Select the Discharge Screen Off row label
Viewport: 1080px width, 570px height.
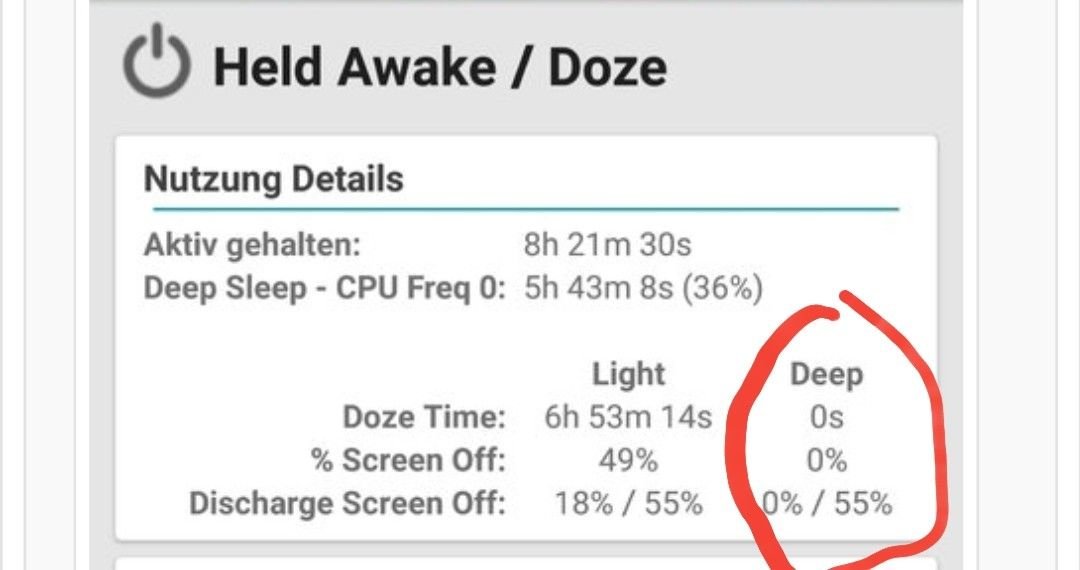pyautogui.click(x=347, y=503)
